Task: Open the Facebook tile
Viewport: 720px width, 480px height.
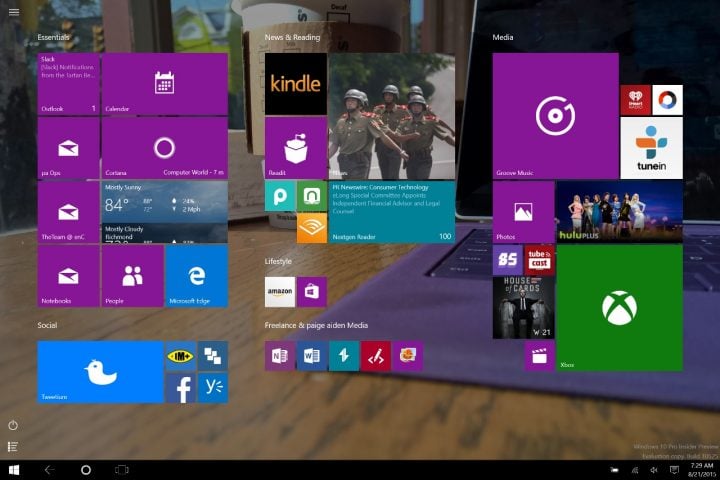Action: (180, 388)
